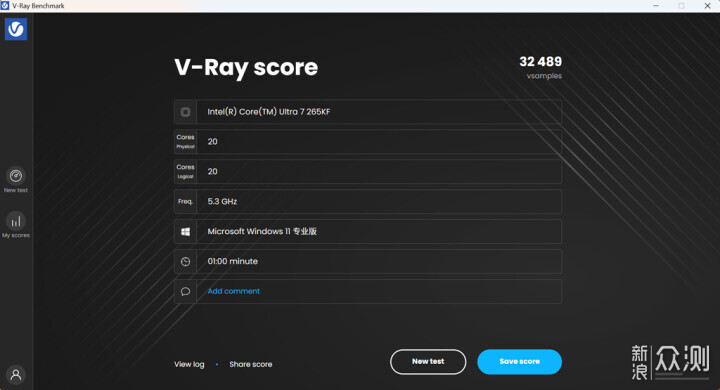Click the physical cores value 20
Viewport: 720px width, 390px height.
coord(212,141)
